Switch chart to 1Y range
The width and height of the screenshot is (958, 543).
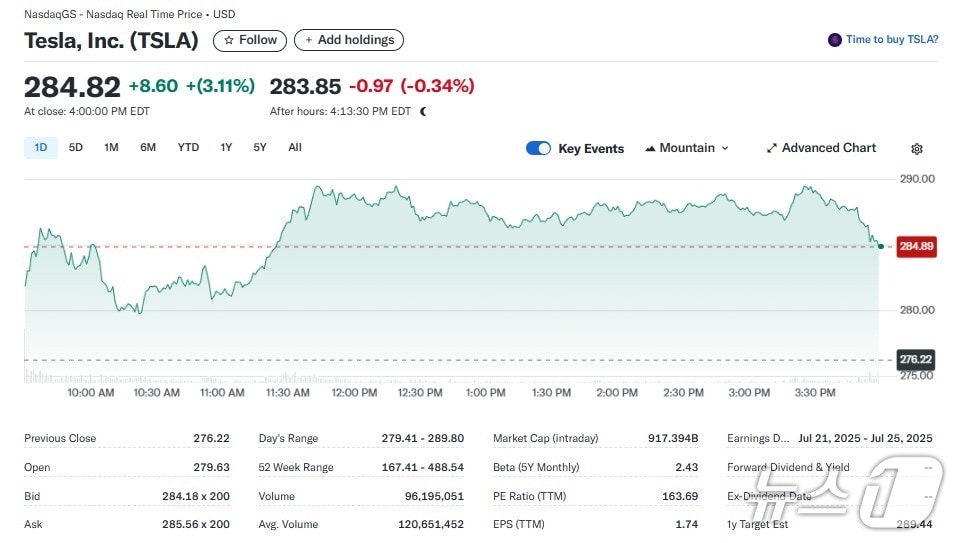[226, 148]
